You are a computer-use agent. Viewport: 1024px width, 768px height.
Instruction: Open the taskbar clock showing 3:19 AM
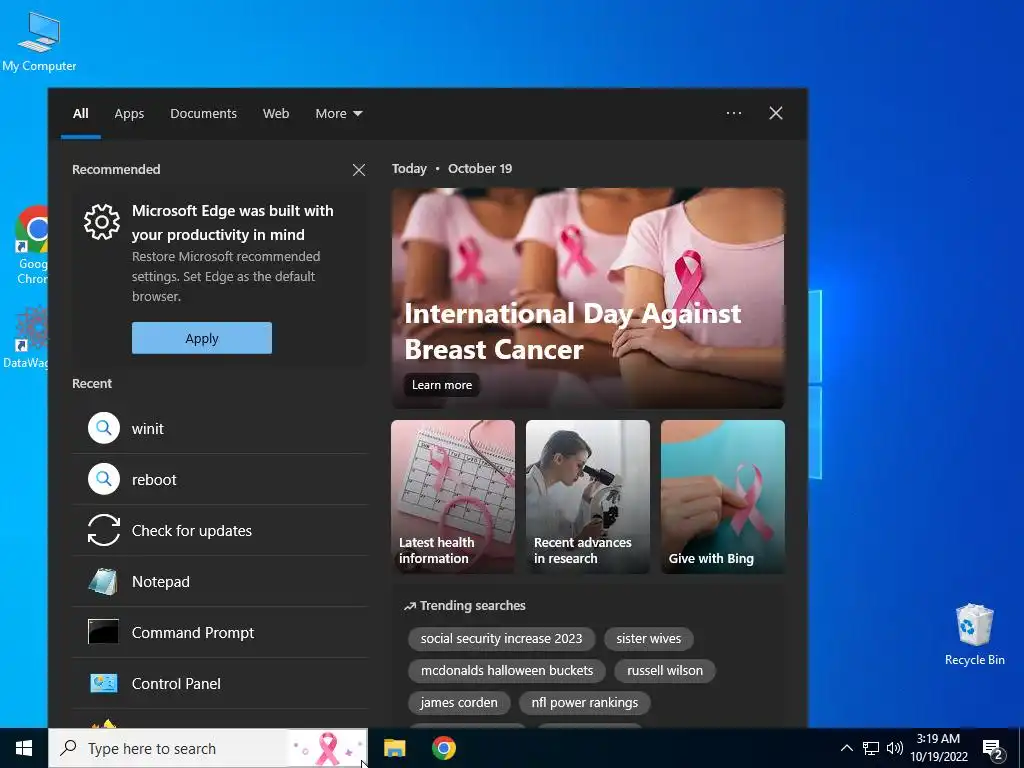click(938, 748)
